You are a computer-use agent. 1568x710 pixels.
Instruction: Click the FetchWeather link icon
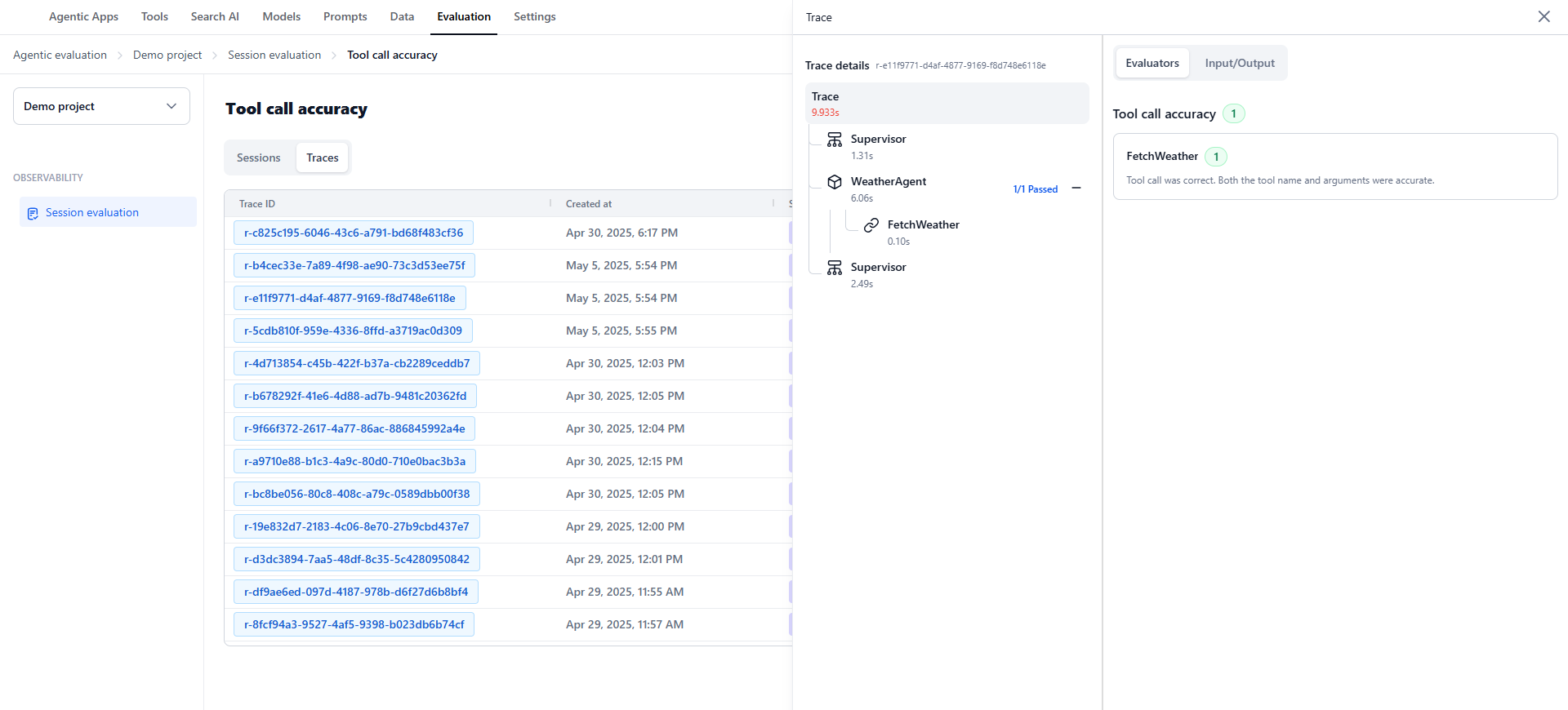tap(871, 225)
